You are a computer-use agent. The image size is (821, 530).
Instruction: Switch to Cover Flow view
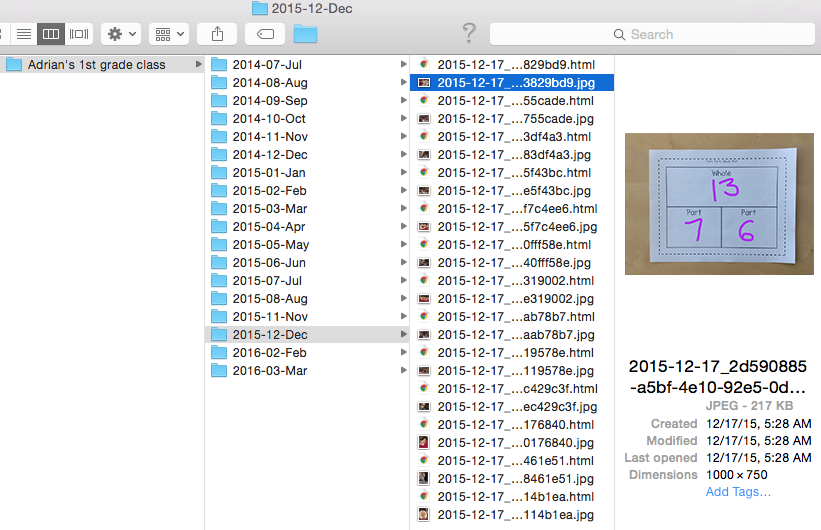click(x=79, y=34)
